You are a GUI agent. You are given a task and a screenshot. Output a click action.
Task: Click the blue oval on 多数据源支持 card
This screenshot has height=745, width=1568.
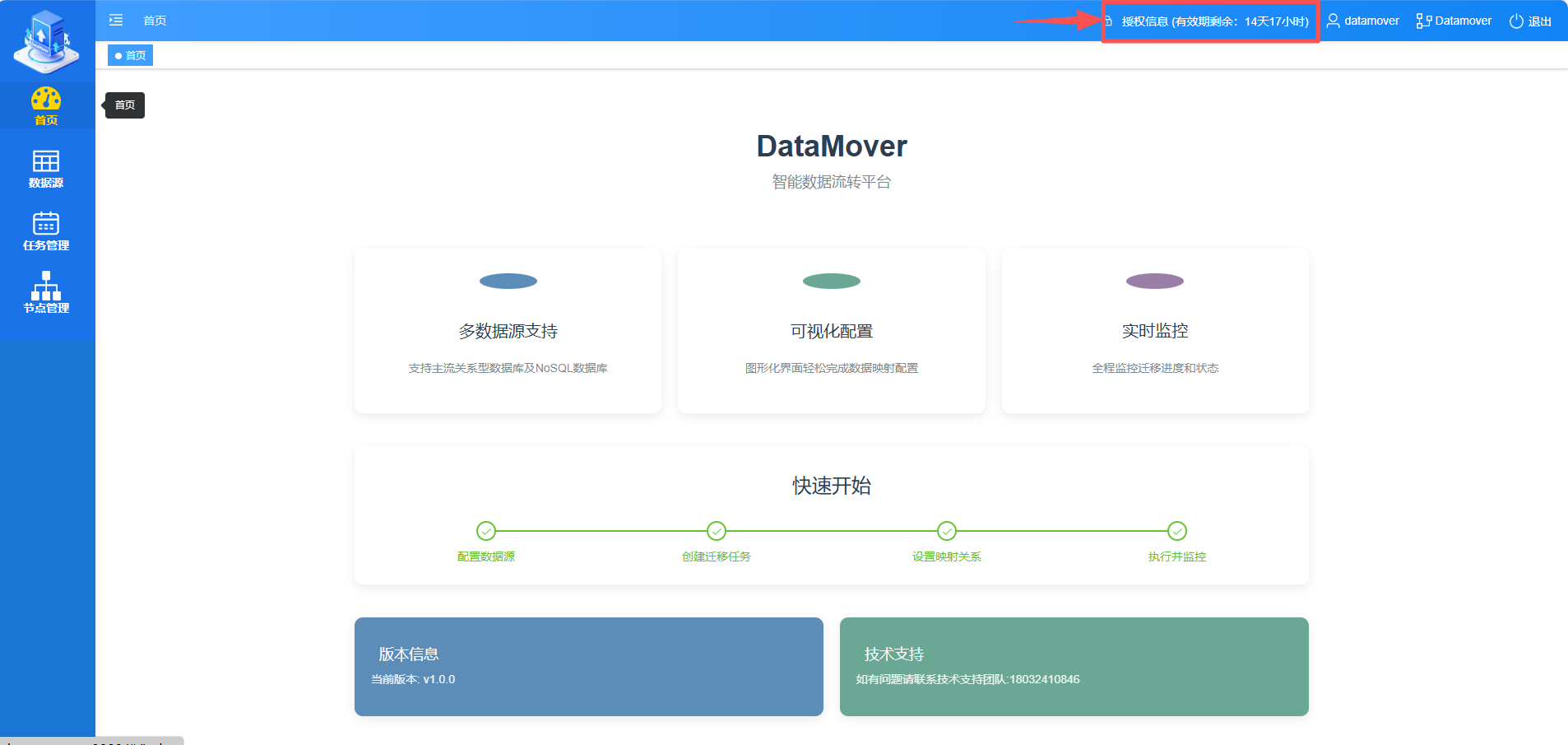click(508, 282)
